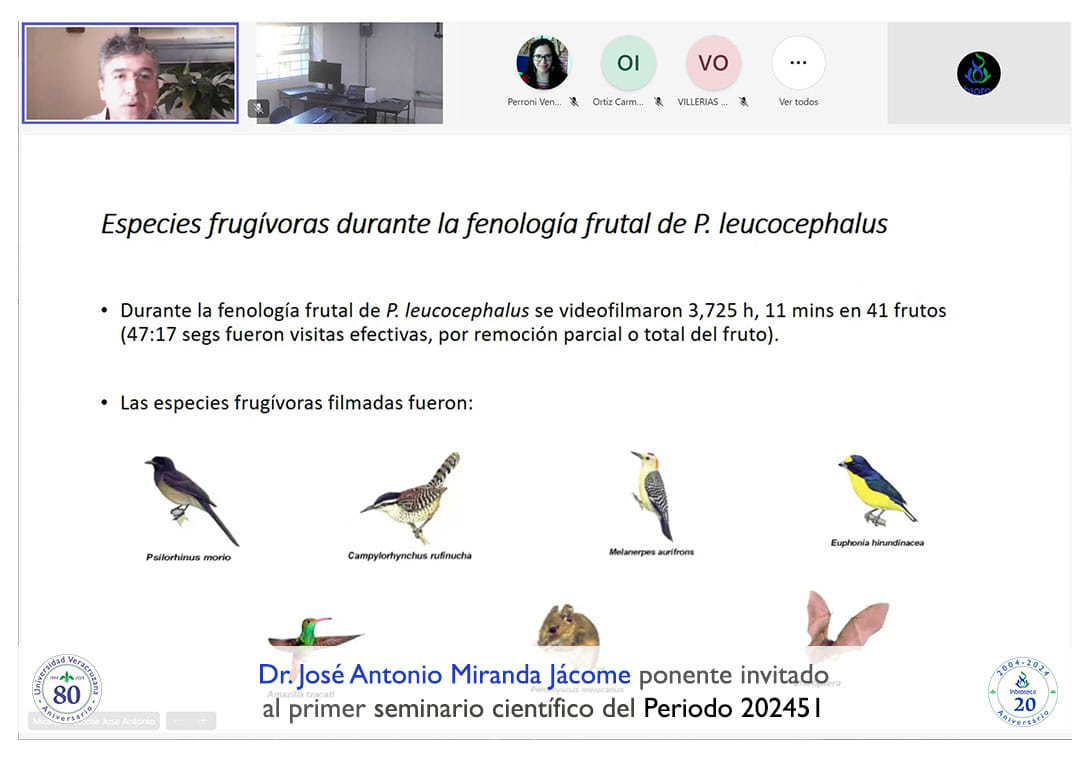This screenshot has height=760, width=1090.
Task: Click the Inbioteca flame logo tile
Action: (978, 74)
